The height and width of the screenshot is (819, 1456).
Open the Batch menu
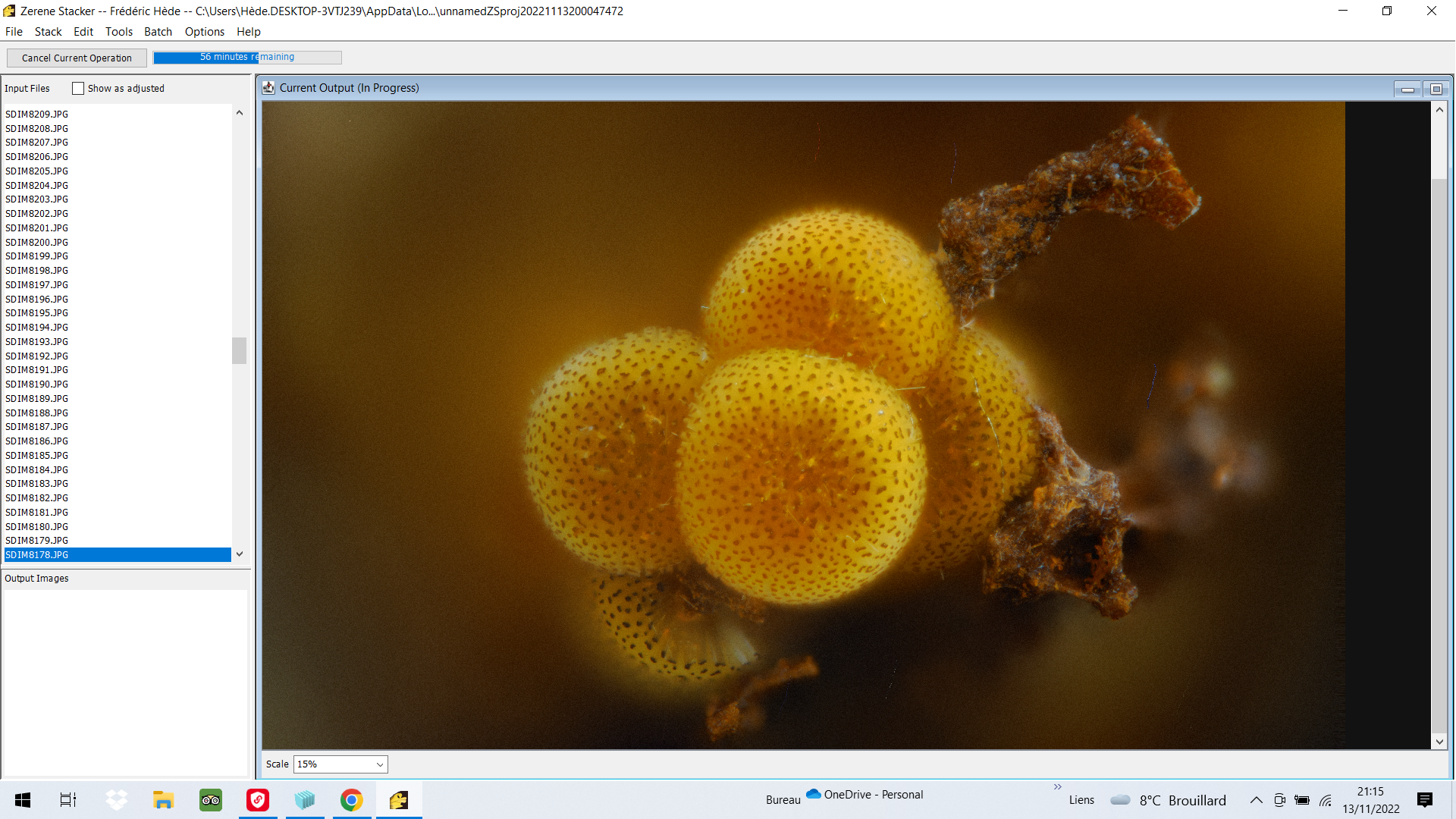[158, 32]
